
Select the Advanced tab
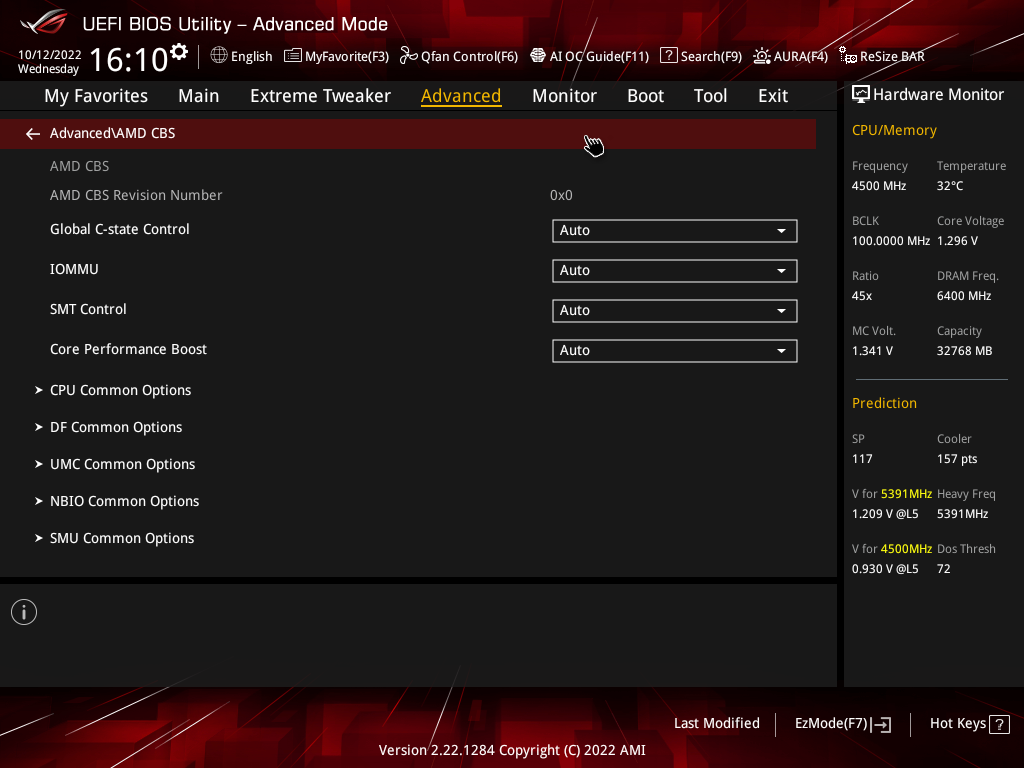coord(461,96)
